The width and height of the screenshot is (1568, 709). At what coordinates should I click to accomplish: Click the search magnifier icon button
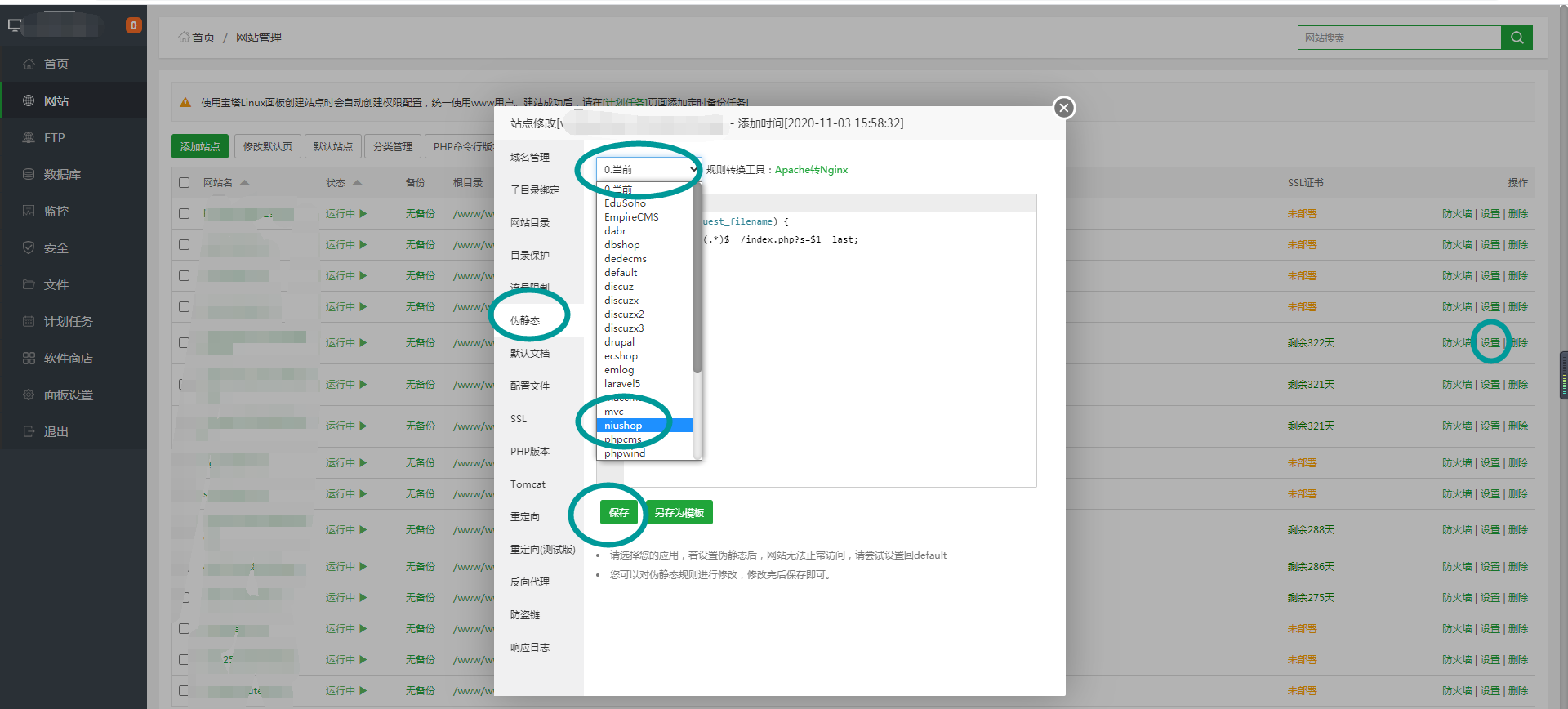(x=1517, y=38)
